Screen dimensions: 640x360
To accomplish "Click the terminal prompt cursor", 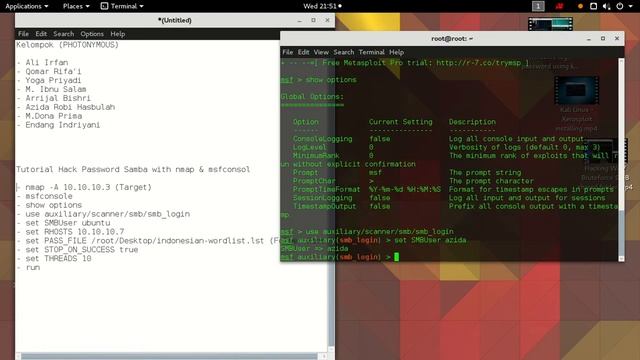I will (x=396, y=257).
